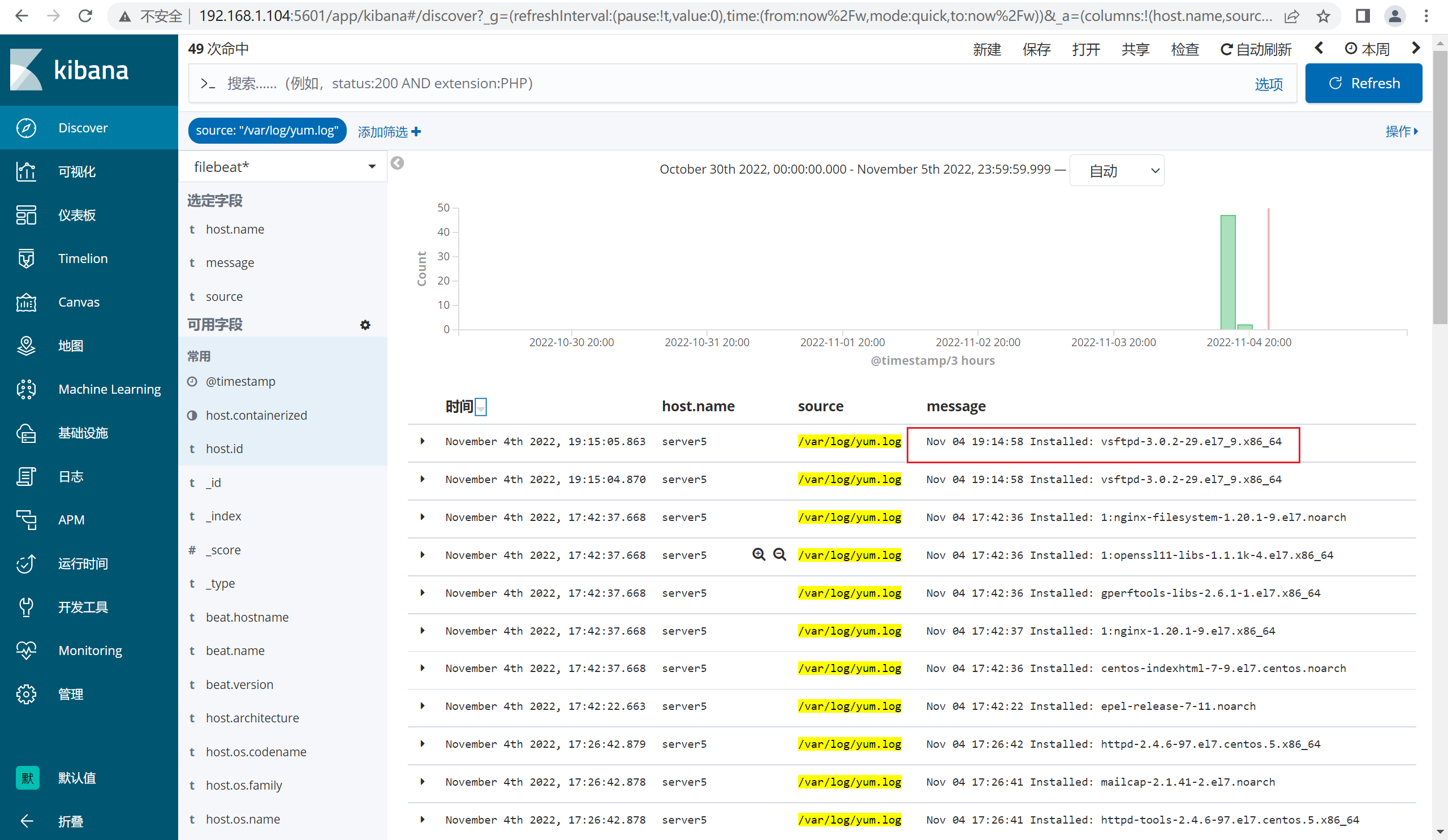
Task: Click the 选项 link in search bar
Action: tap(1269, 84)
